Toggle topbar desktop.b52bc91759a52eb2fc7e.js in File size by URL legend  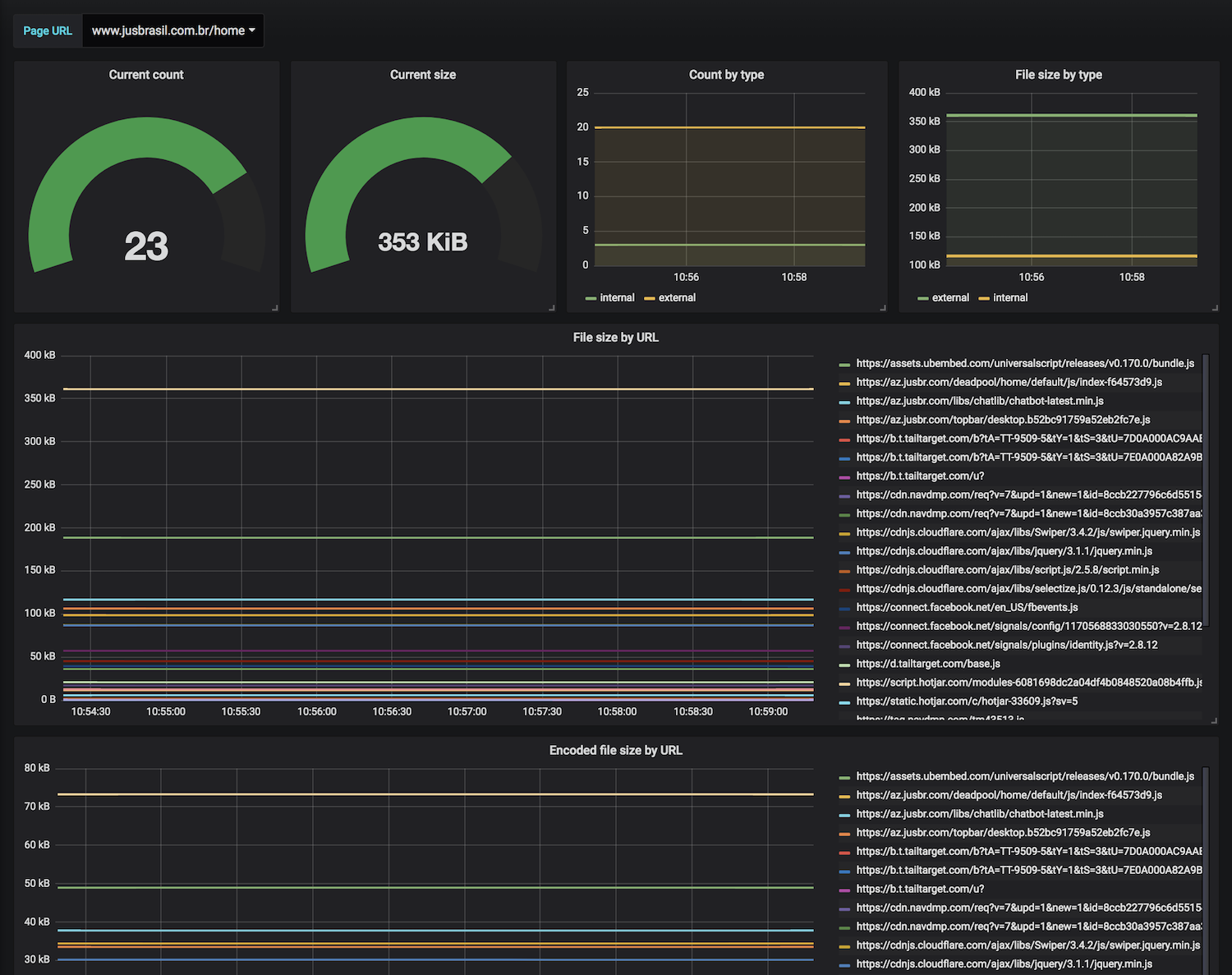pyautogui.click(x=1003, y=420)
